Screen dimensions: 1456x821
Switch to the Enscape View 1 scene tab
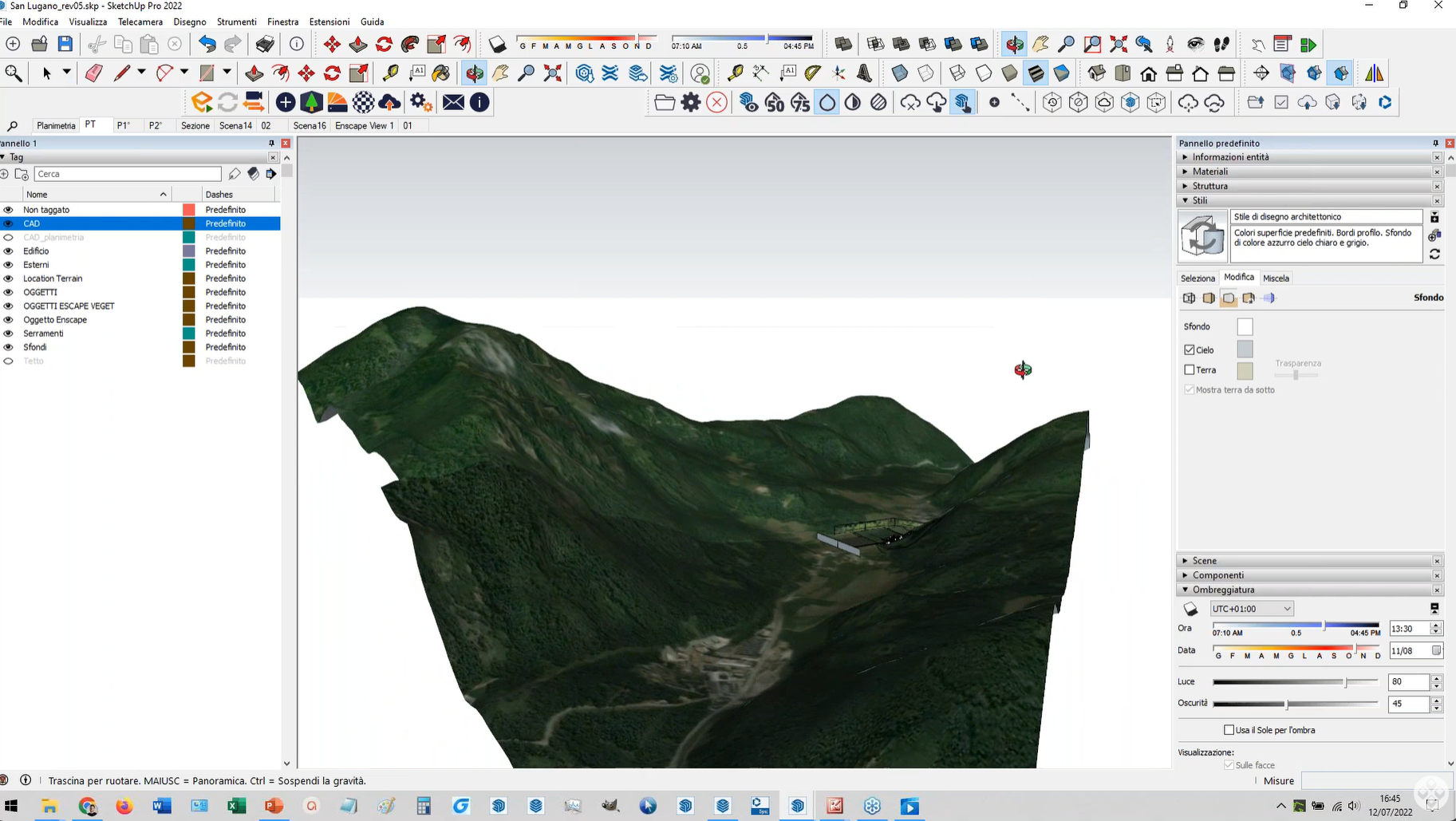pos(364,125)
